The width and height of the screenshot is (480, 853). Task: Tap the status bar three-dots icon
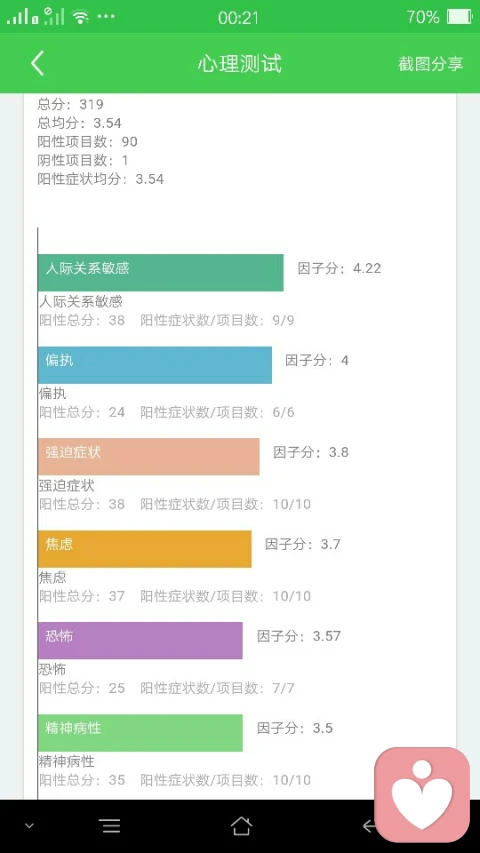[106, 17]
